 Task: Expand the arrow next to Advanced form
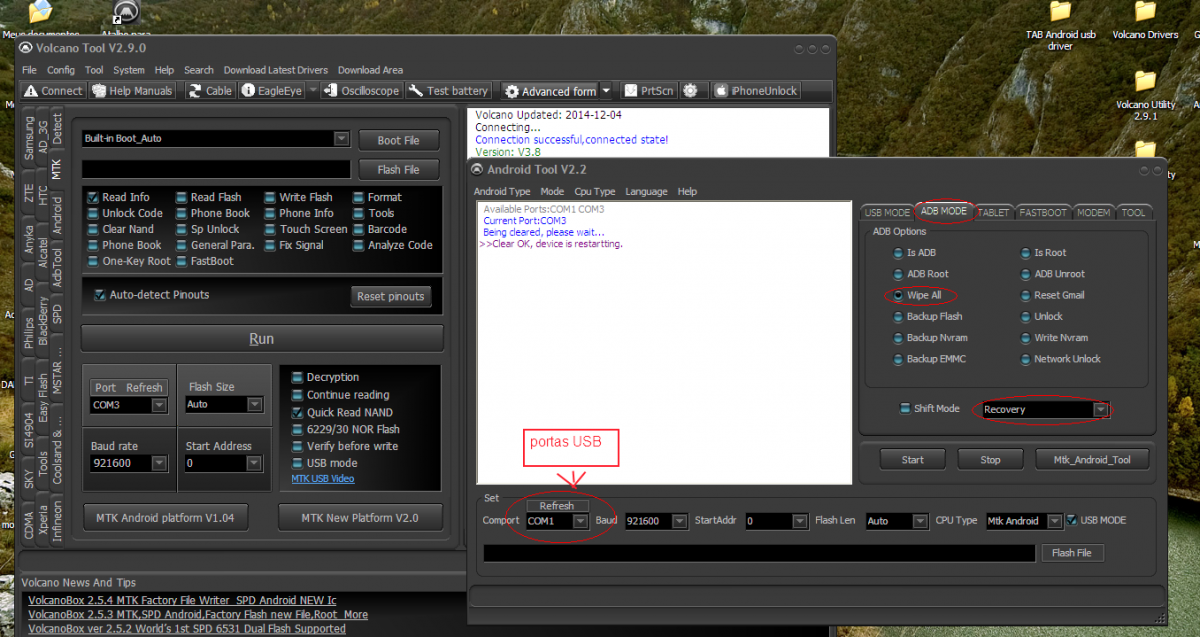[606, 91]
